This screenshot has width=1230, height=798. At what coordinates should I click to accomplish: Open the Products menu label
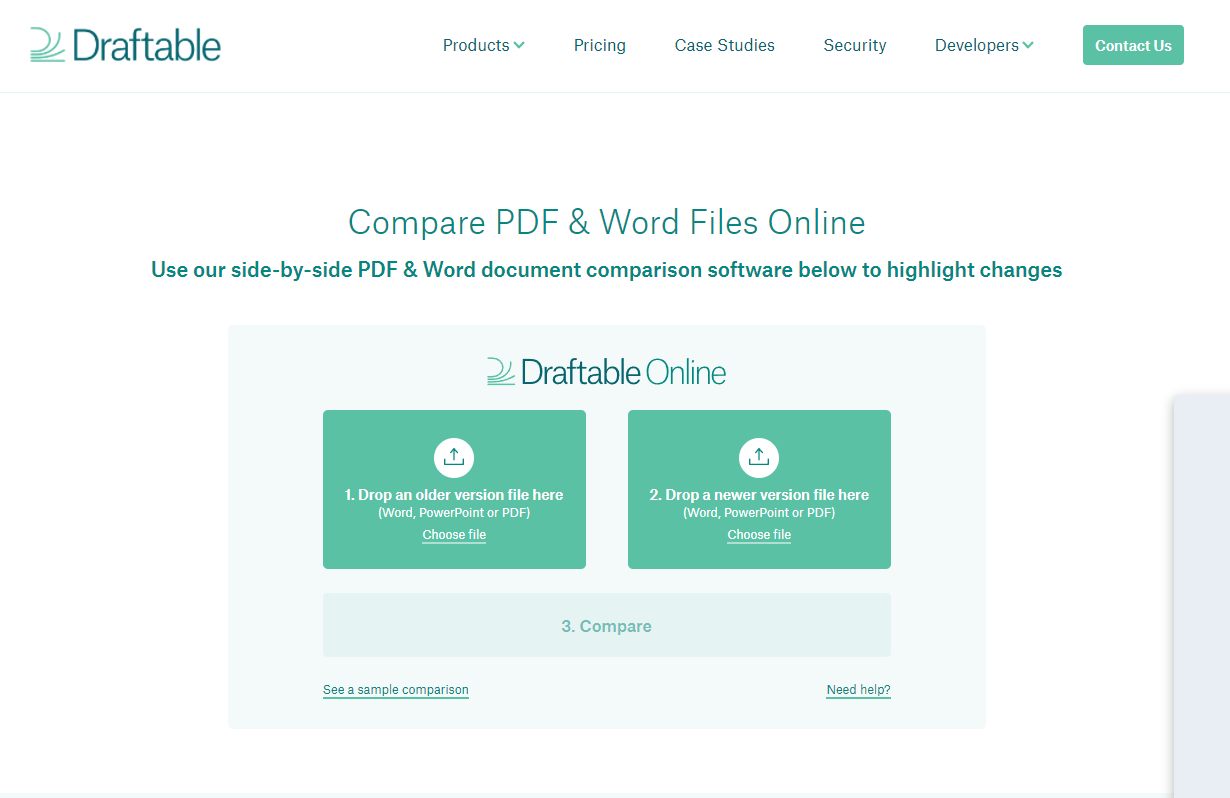476,45
